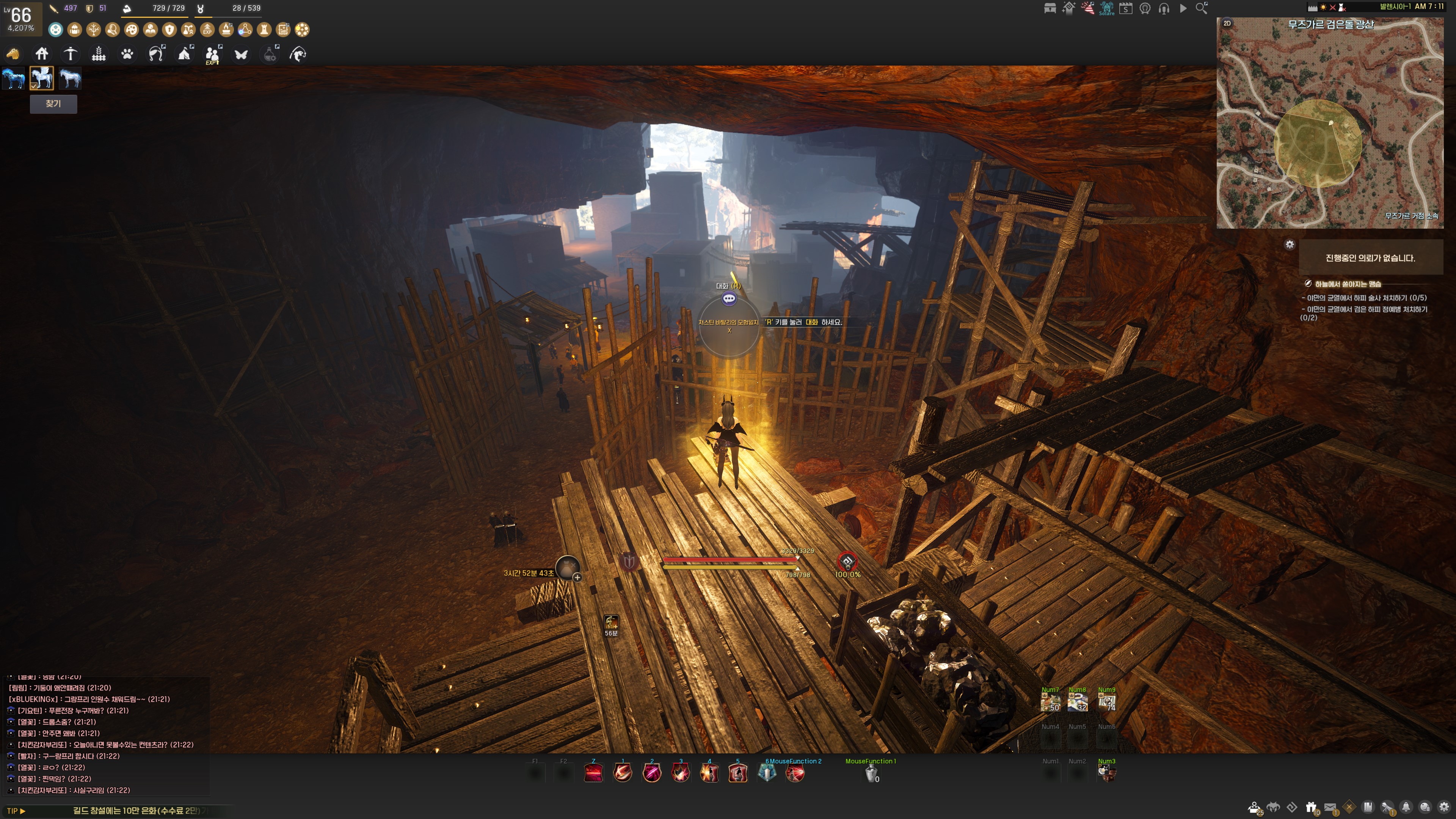This screenshot has height=819, width=1456.
Task: Select the white unicorn horse slot
Action: click(70, 78)
